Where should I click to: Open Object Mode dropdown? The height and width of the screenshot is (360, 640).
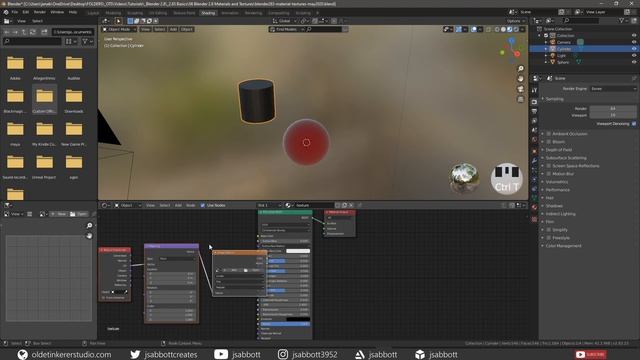pos(119,29)
